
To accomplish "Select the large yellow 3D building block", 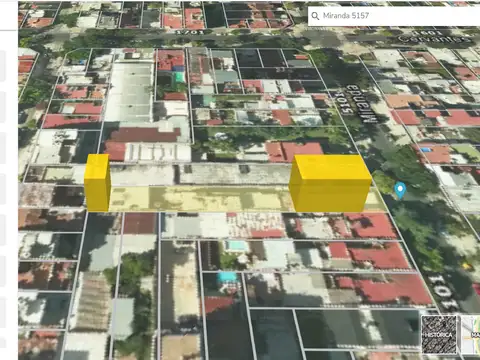I will pyautogui.click(x=330, y=183).
